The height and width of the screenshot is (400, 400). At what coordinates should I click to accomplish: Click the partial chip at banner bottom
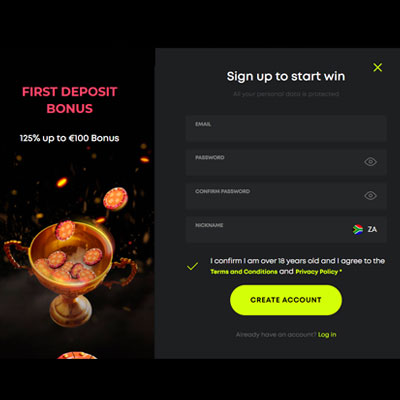pyautogui.click(x=77, y=355)
